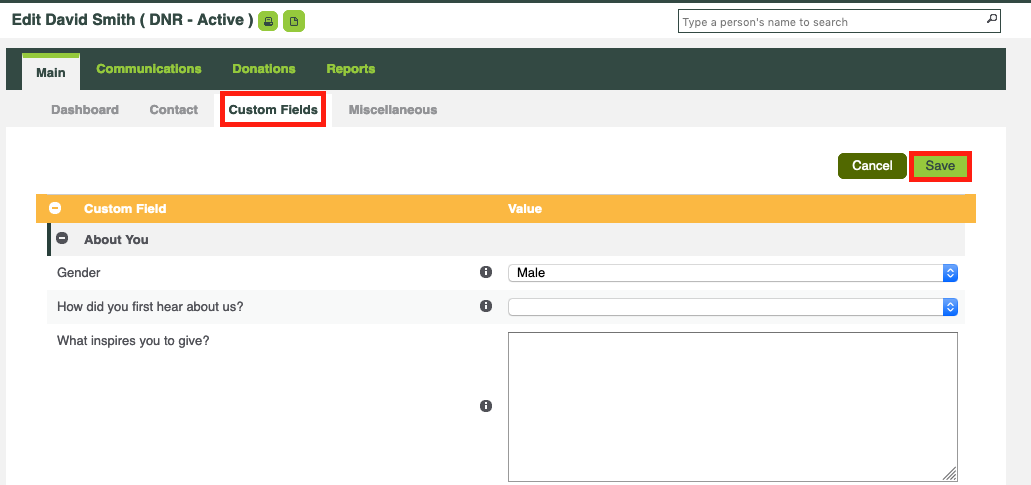
Task: Open the Donations tab
Action: [x=264, y=68]
